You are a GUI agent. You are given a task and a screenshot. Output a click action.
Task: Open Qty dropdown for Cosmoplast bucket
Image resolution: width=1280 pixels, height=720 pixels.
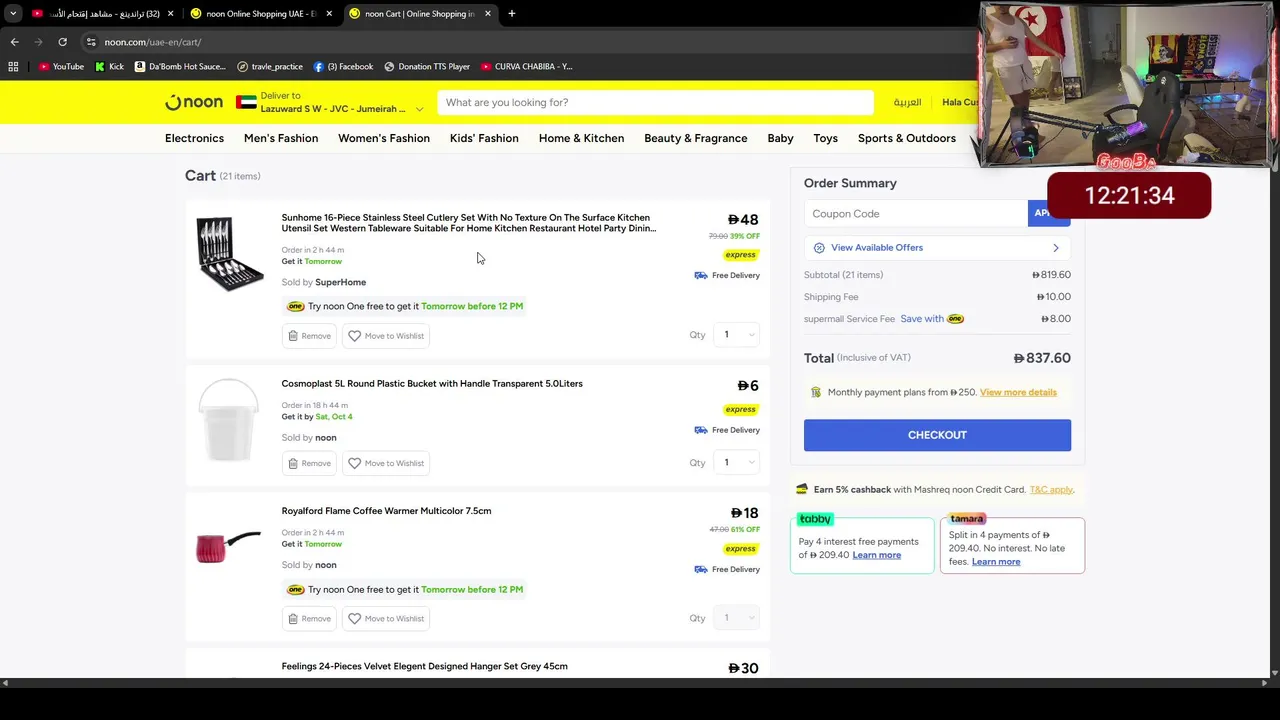738,462
